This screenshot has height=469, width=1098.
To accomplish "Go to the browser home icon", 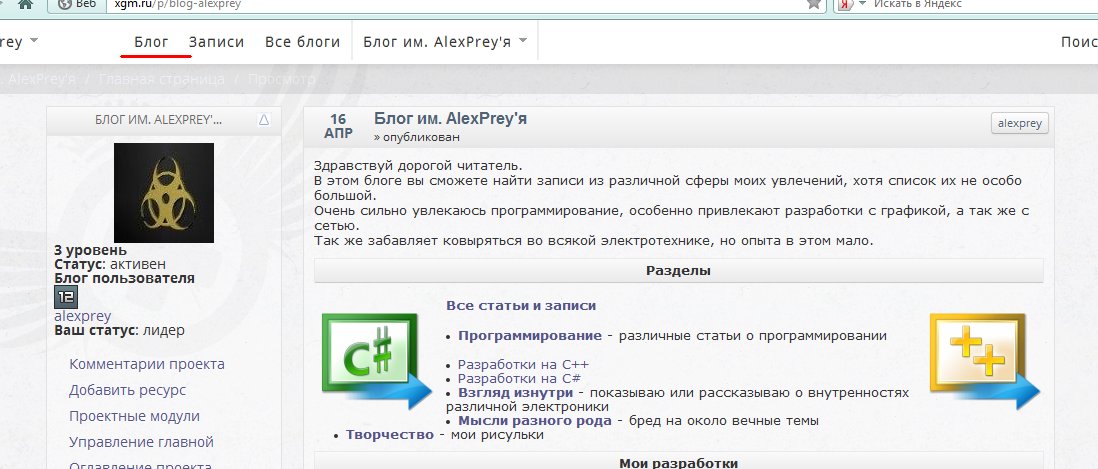I will [25, 4].
